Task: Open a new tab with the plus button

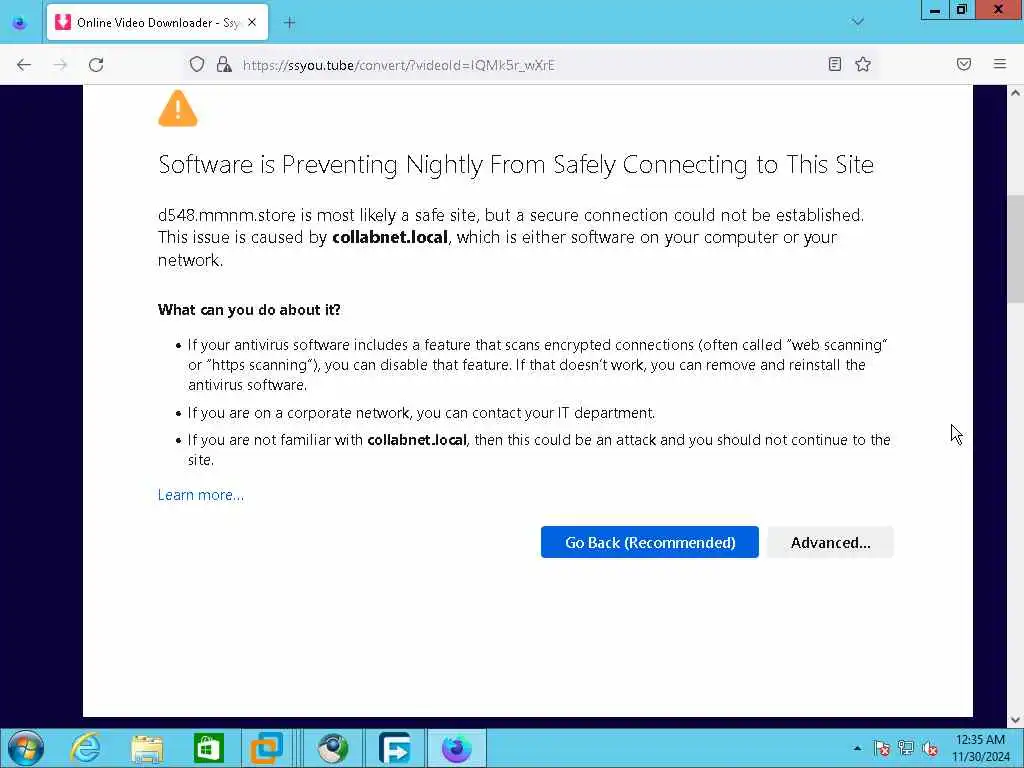Action: tap(289, 23)
